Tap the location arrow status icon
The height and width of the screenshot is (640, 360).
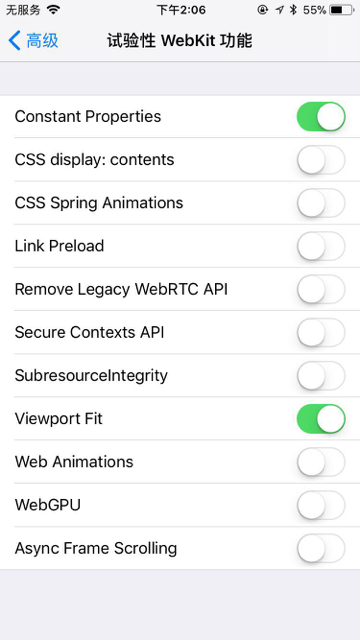279,10
